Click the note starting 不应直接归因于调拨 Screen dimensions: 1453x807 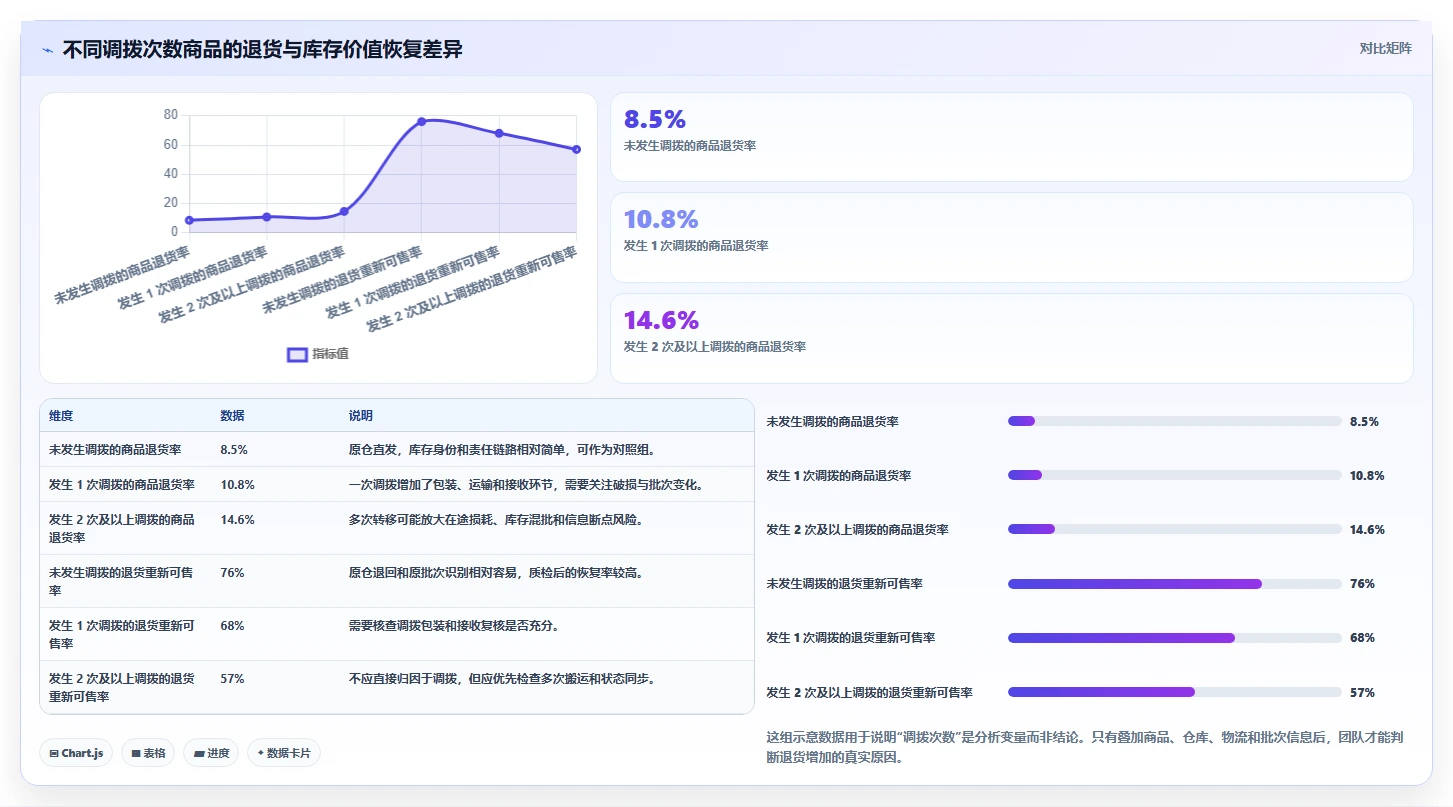[502, 679]
